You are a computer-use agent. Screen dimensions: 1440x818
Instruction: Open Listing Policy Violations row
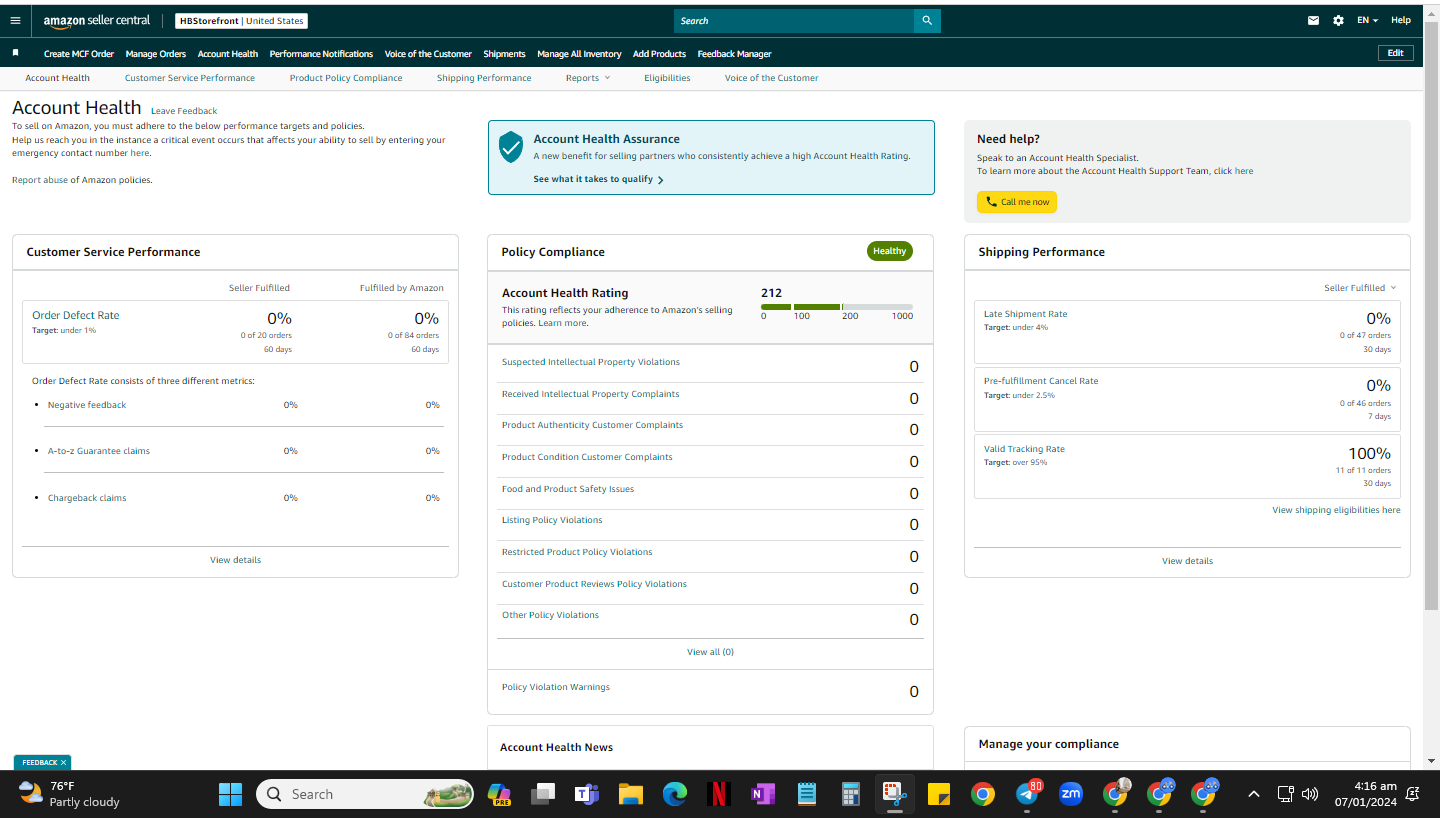(x=710, y=524)
